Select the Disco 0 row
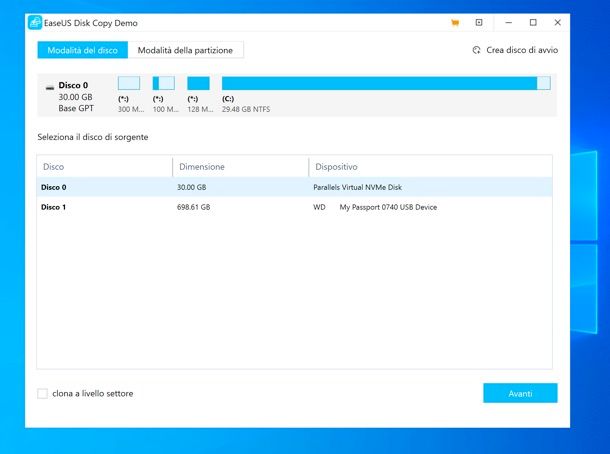This screenshot has height=454, width=610. (x=294, y=187)
